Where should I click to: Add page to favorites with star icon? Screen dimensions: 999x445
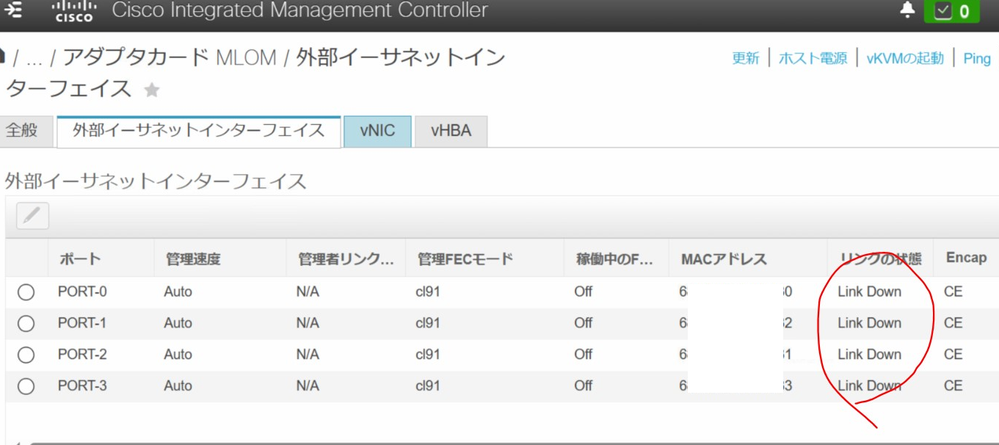(x=152, y=90)
